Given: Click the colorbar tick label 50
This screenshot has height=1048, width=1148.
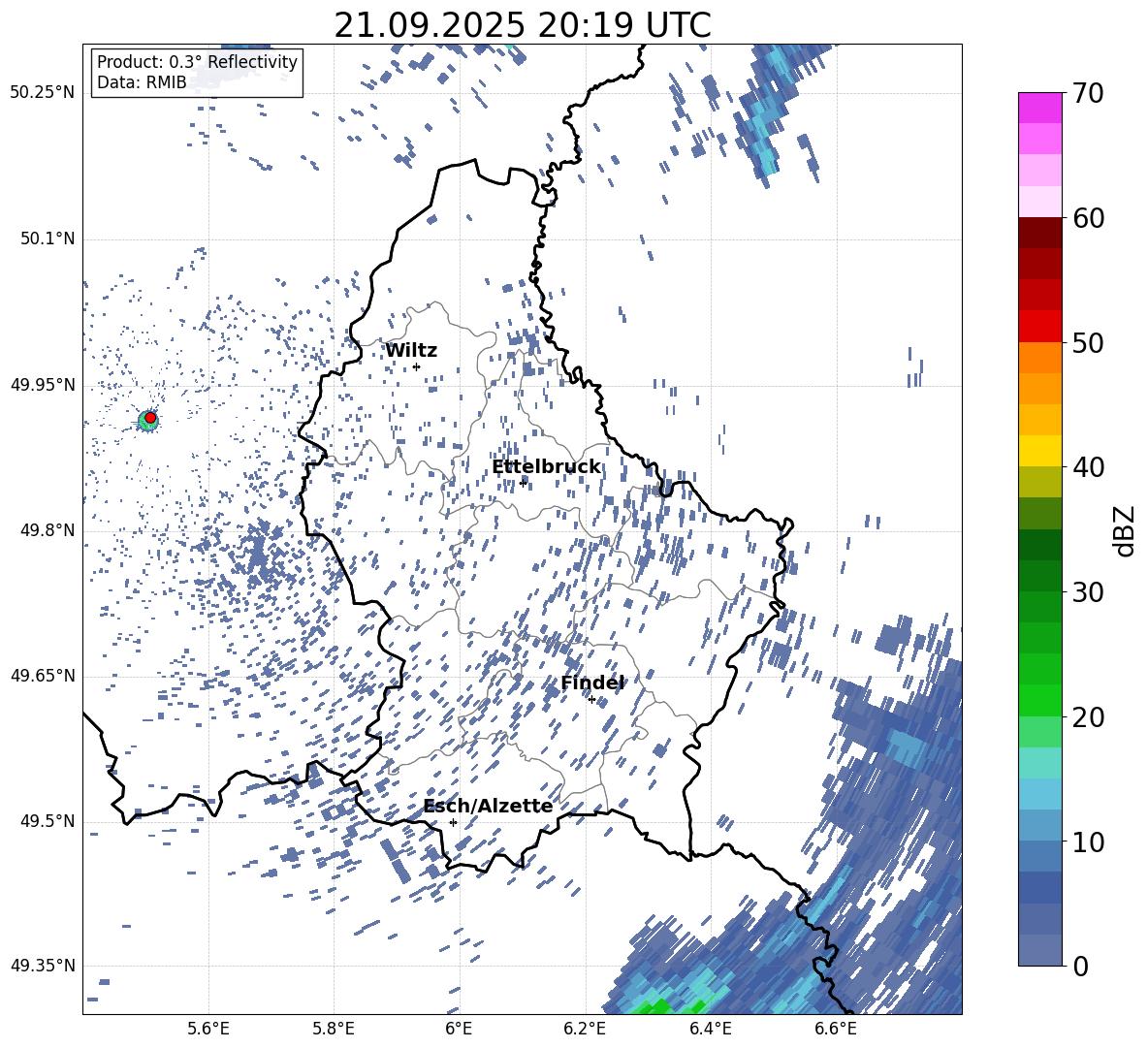Looking at the screenshot, I should click(1088, 343).
